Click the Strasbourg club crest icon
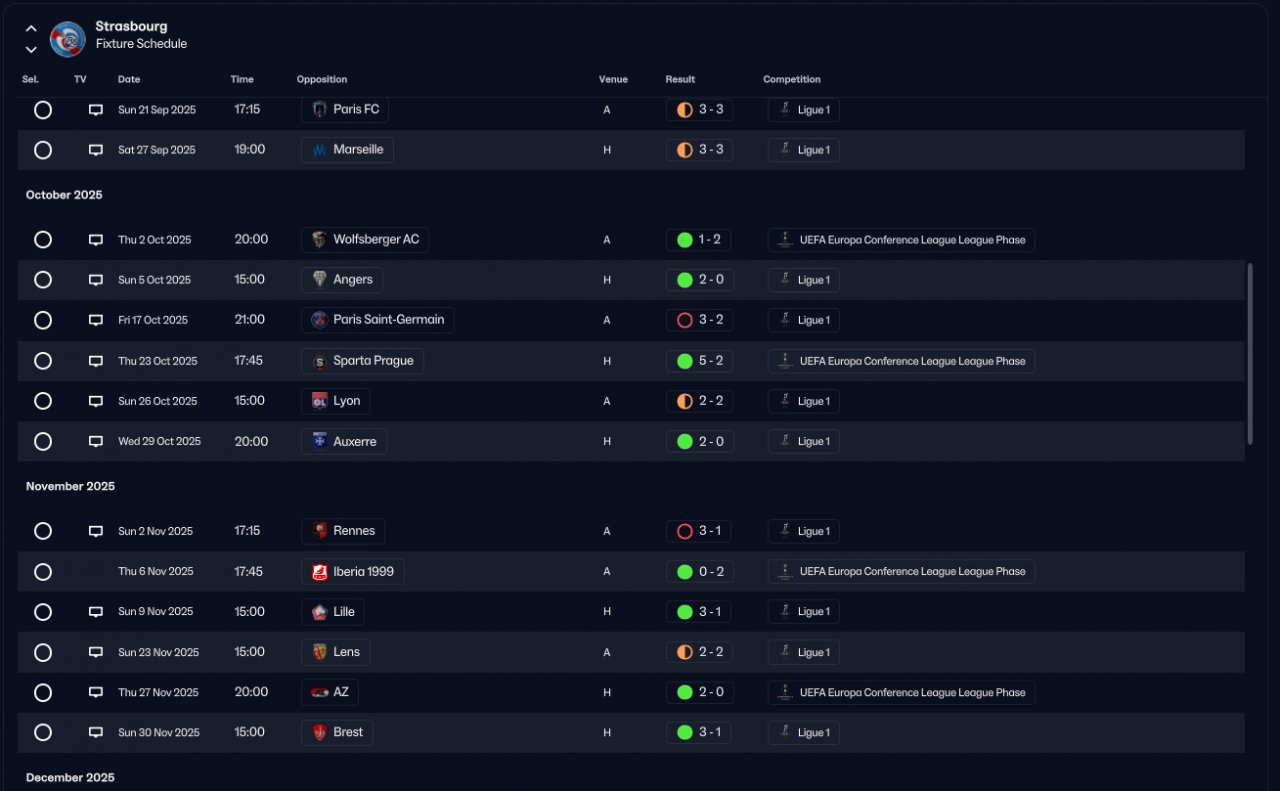1280x791 pixels. 68,38
